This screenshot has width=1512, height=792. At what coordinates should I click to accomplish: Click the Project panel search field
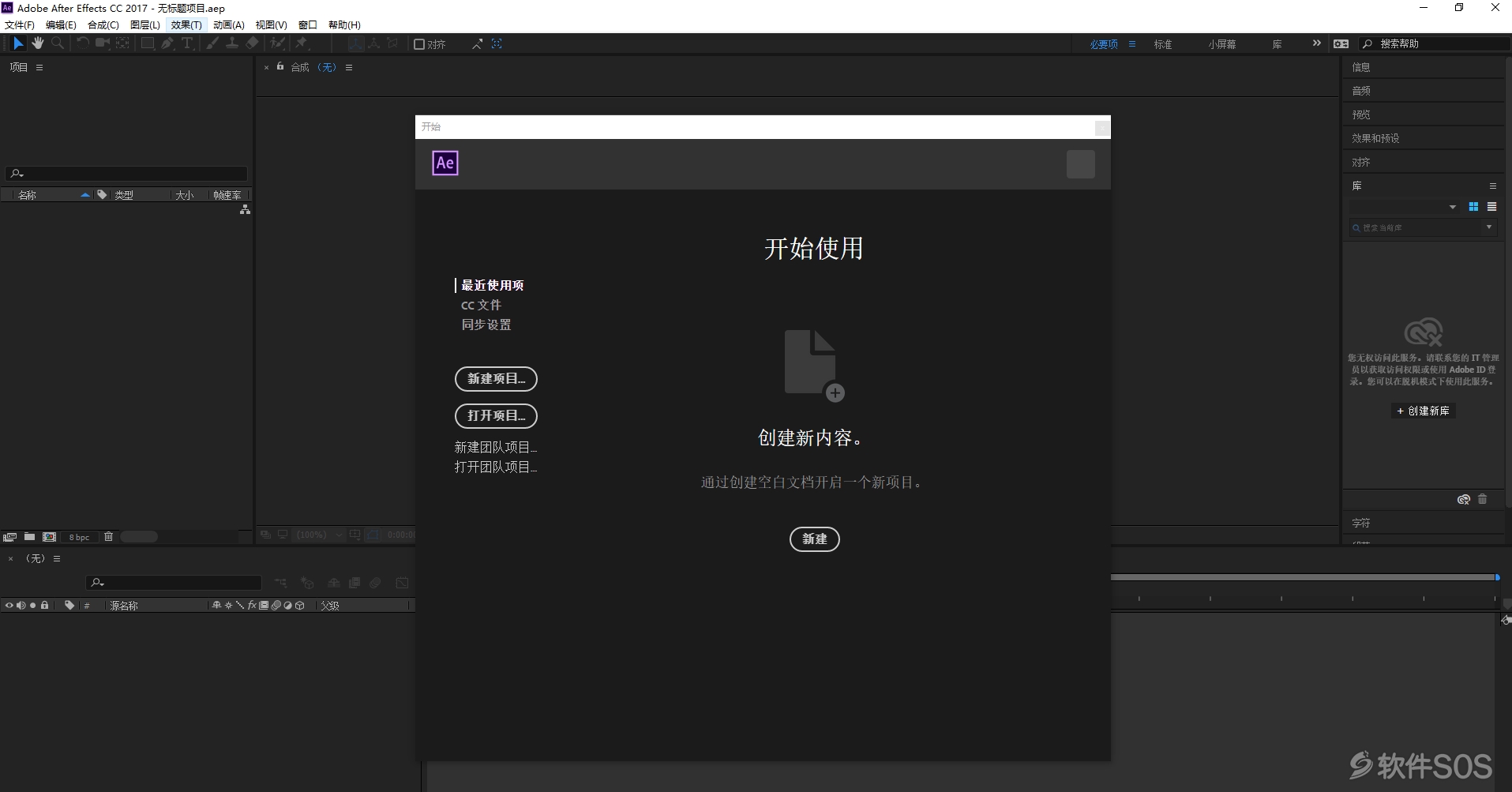click(x=127, y=174)
